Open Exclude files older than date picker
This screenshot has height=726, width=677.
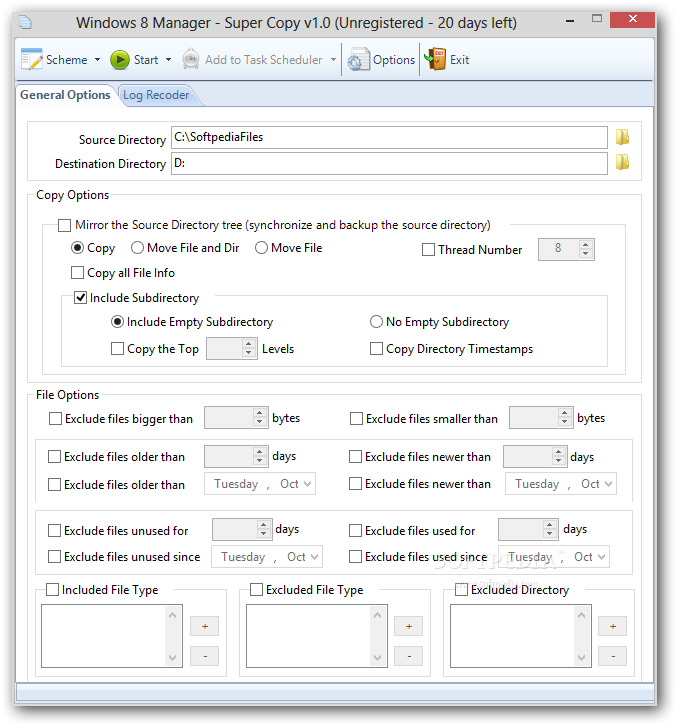(307, 484)
